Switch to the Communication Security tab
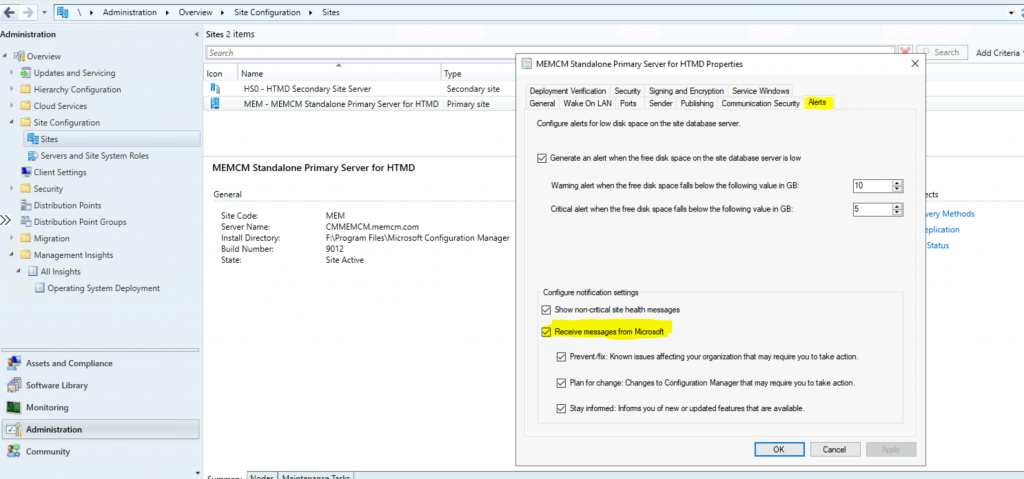Screen dimensions: 1024x479 [760, 103]
